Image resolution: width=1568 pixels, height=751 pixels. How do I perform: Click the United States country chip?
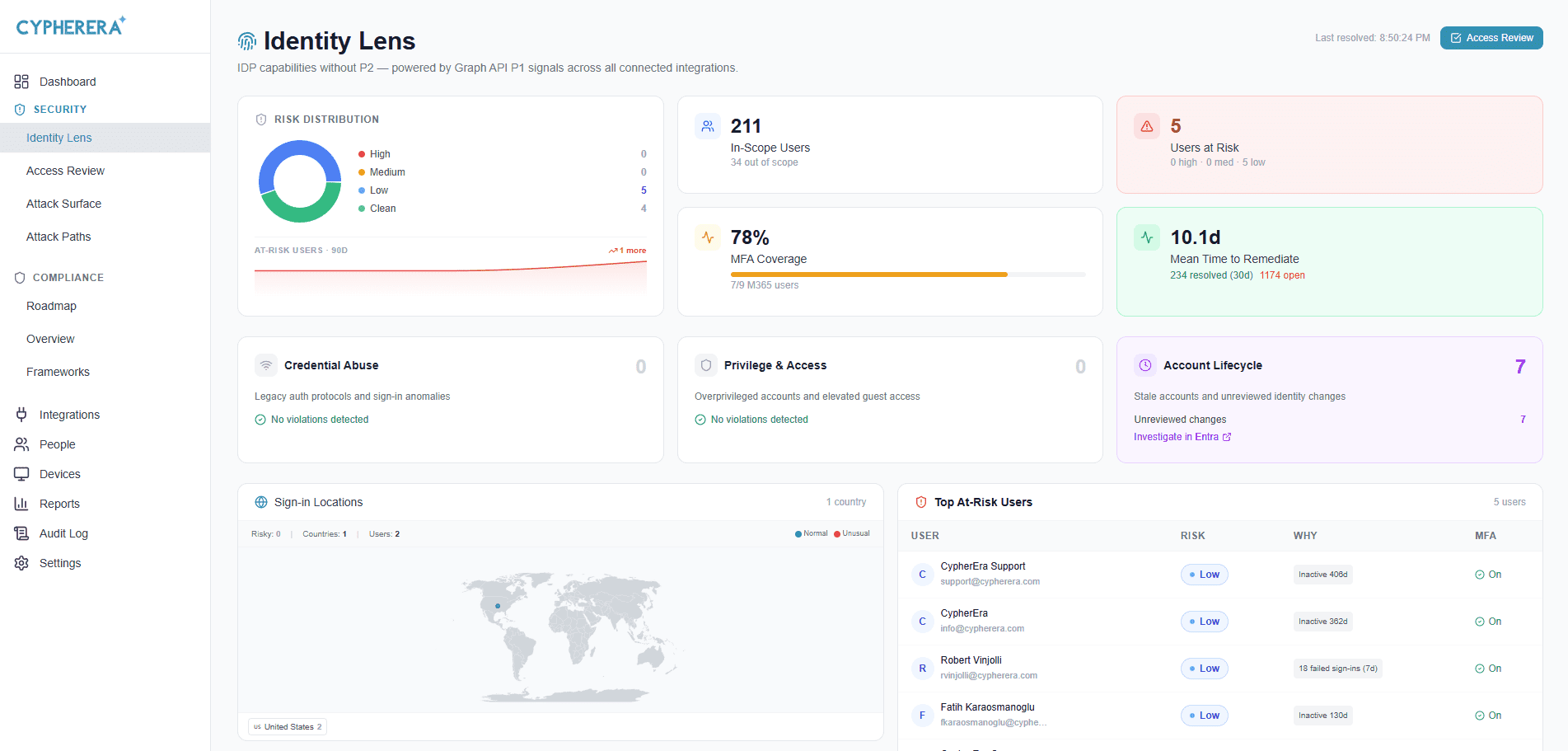[288, 727]
